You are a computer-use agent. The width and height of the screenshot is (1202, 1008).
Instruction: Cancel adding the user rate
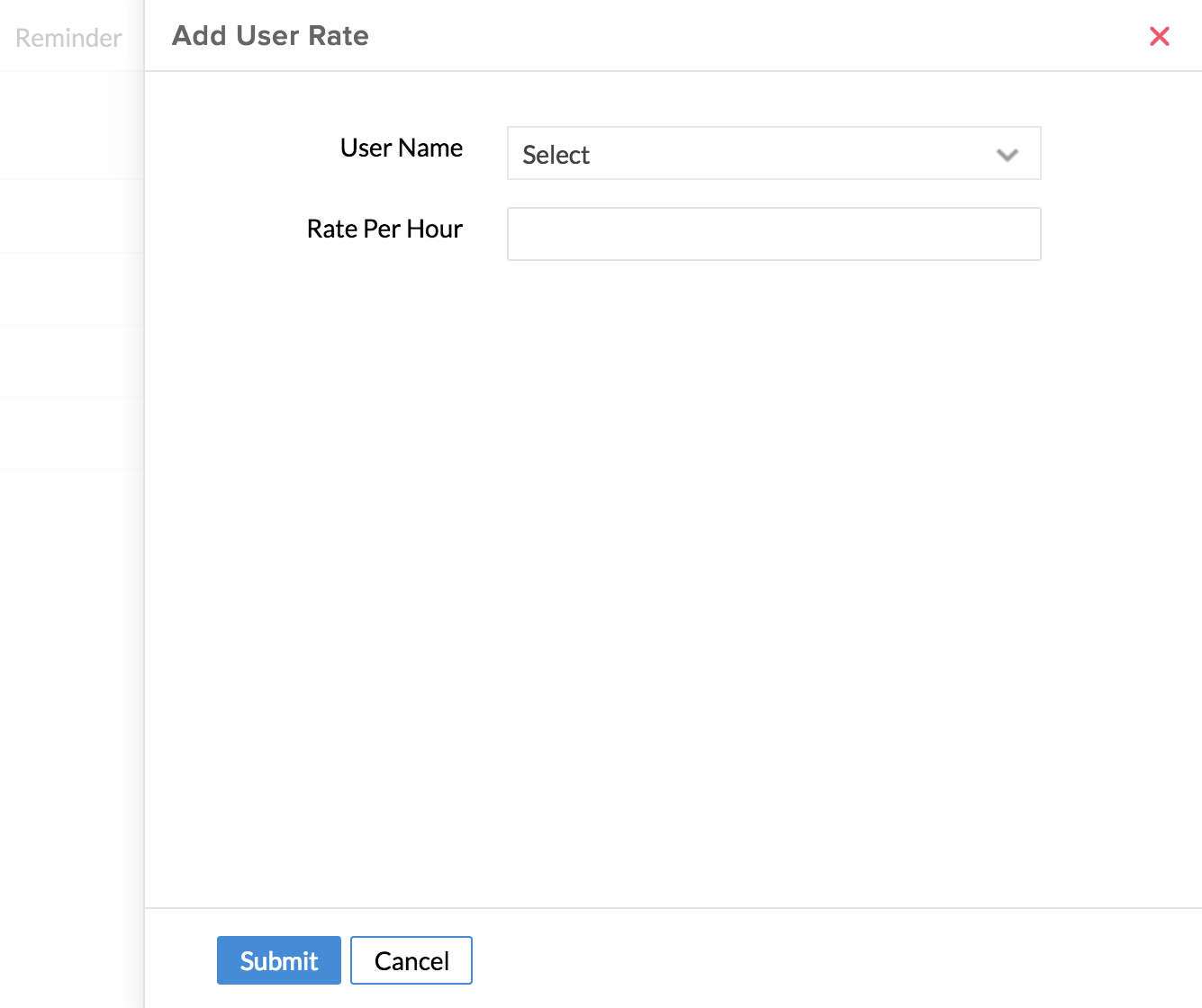(x=411, y=960)
